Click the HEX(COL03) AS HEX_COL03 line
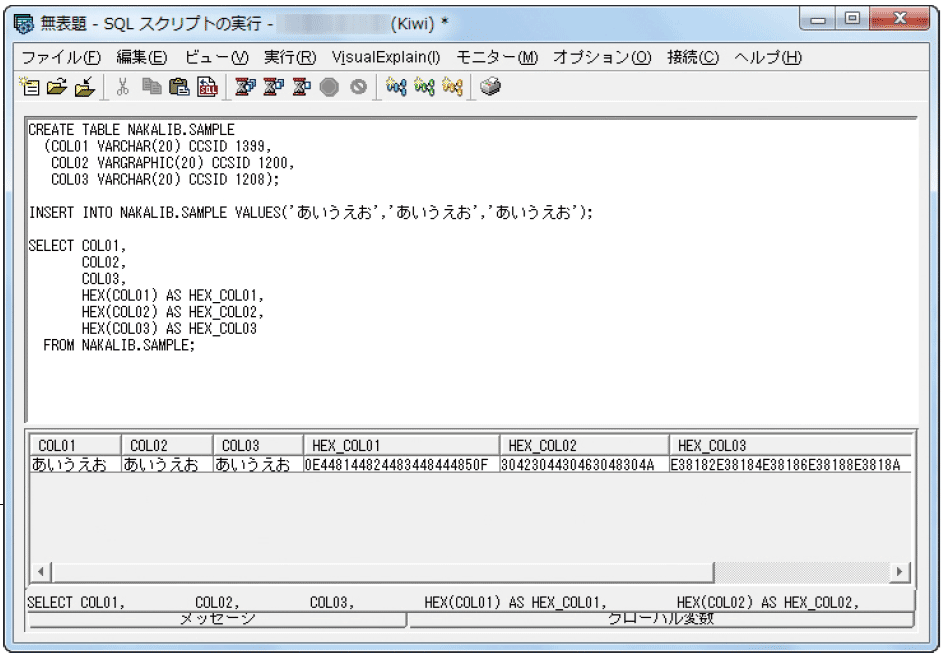 (x=169, y=329)
